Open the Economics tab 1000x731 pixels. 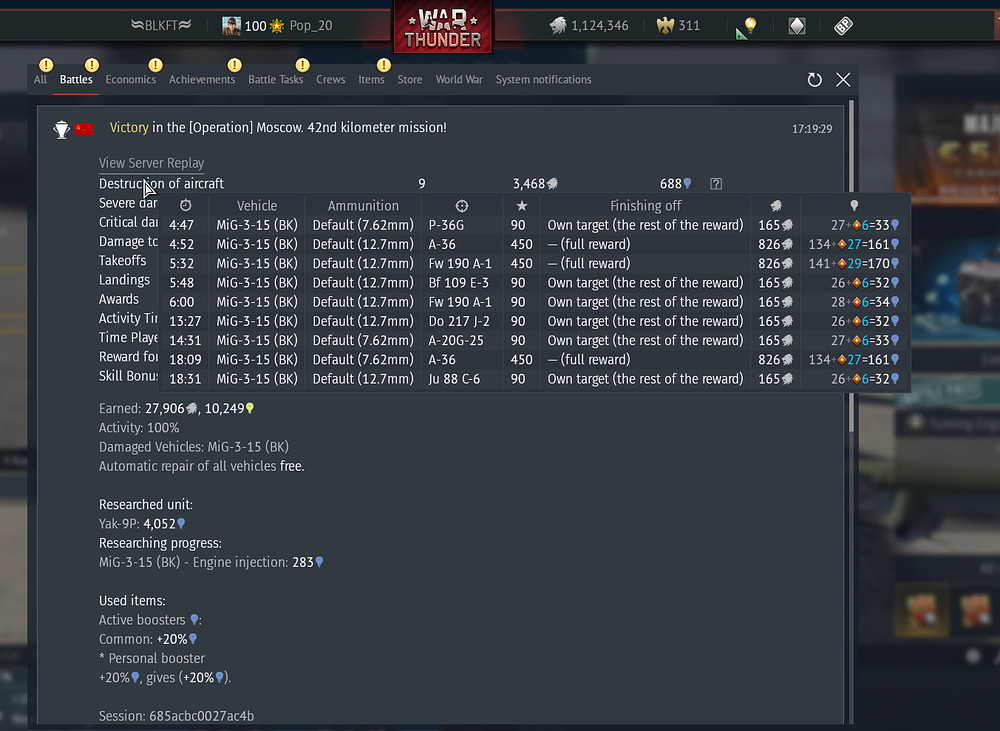click(x=131, y=79)
